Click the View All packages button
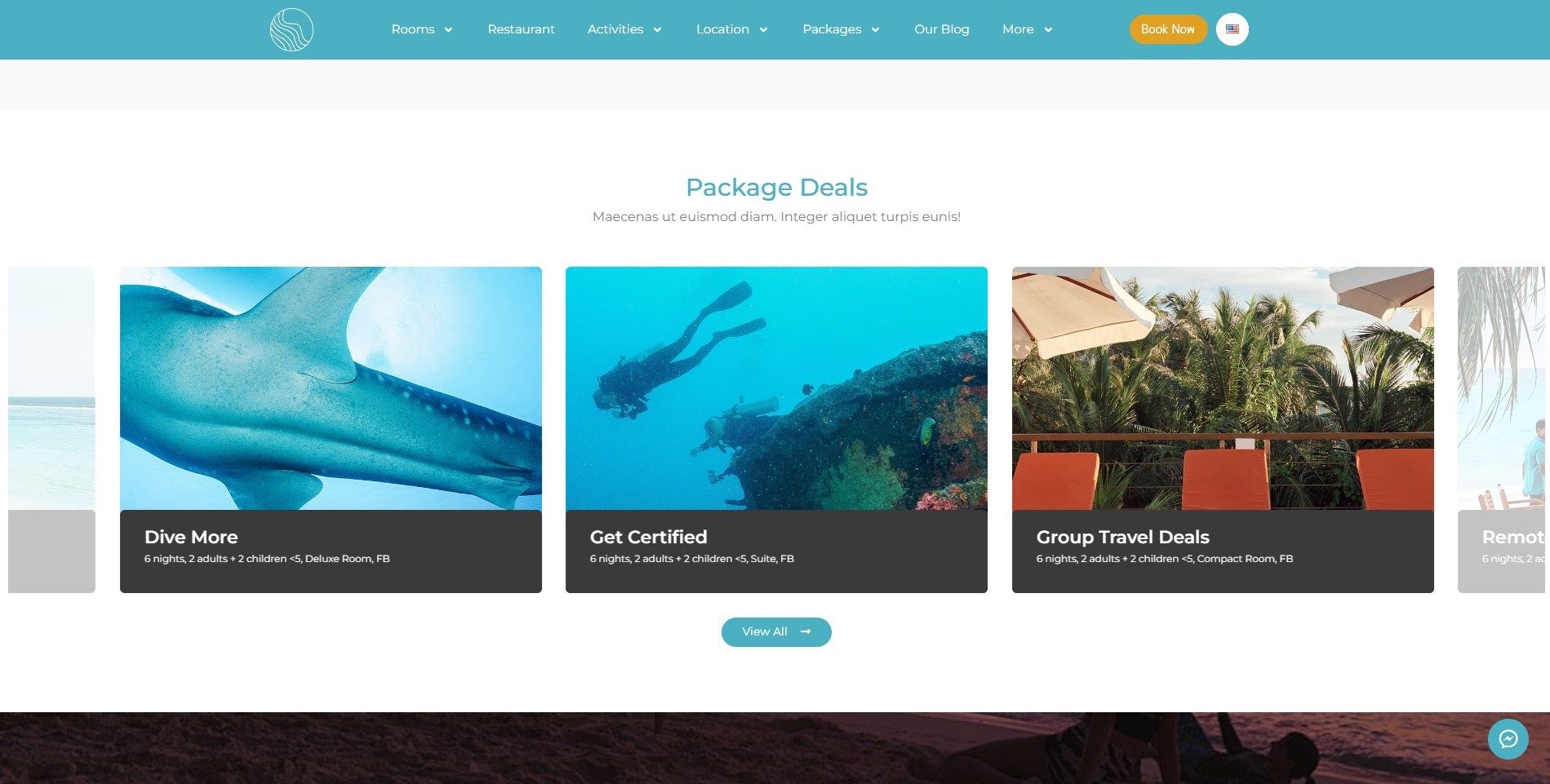This screenshot has width=1550, height=784. pos(776,631)
